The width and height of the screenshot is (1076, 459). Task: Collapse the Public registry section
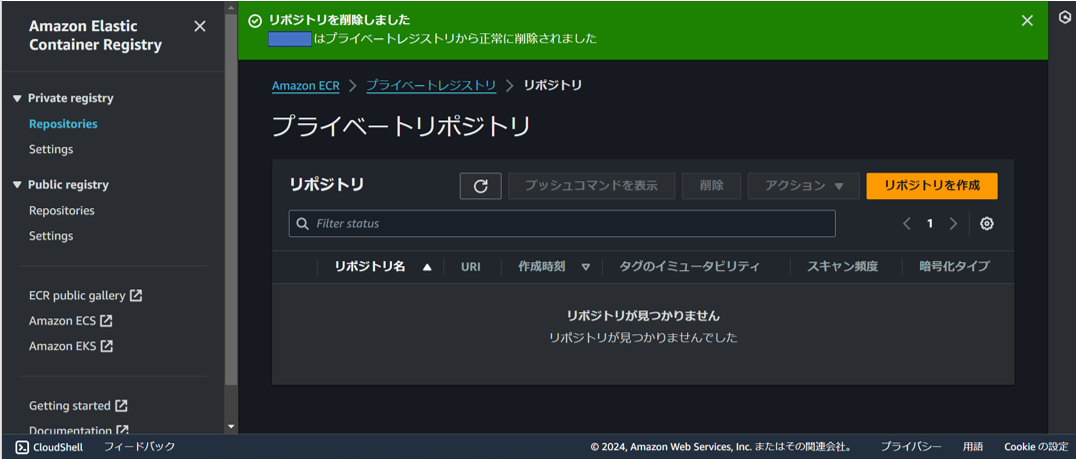(x=18, y=185)
